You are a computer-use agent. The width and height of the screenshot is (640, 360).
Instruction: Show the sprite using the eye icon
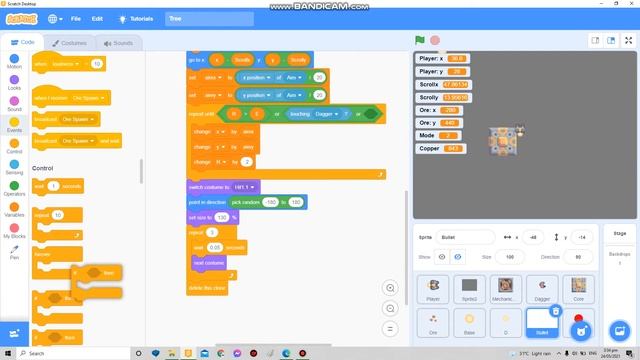442,257
